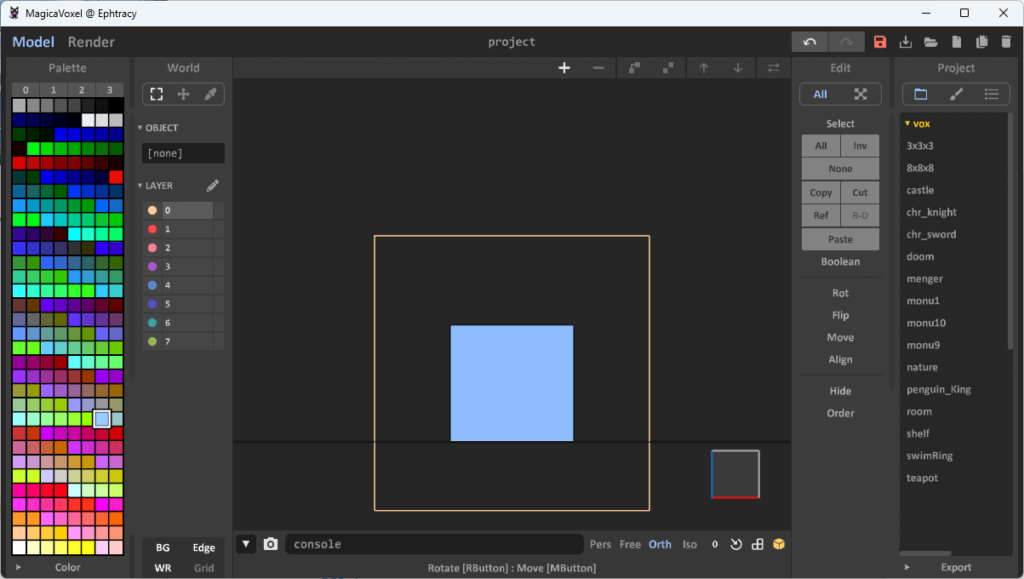
Task: Click the group objects icon
Action: pyautogui.click(x=634, y=68)
